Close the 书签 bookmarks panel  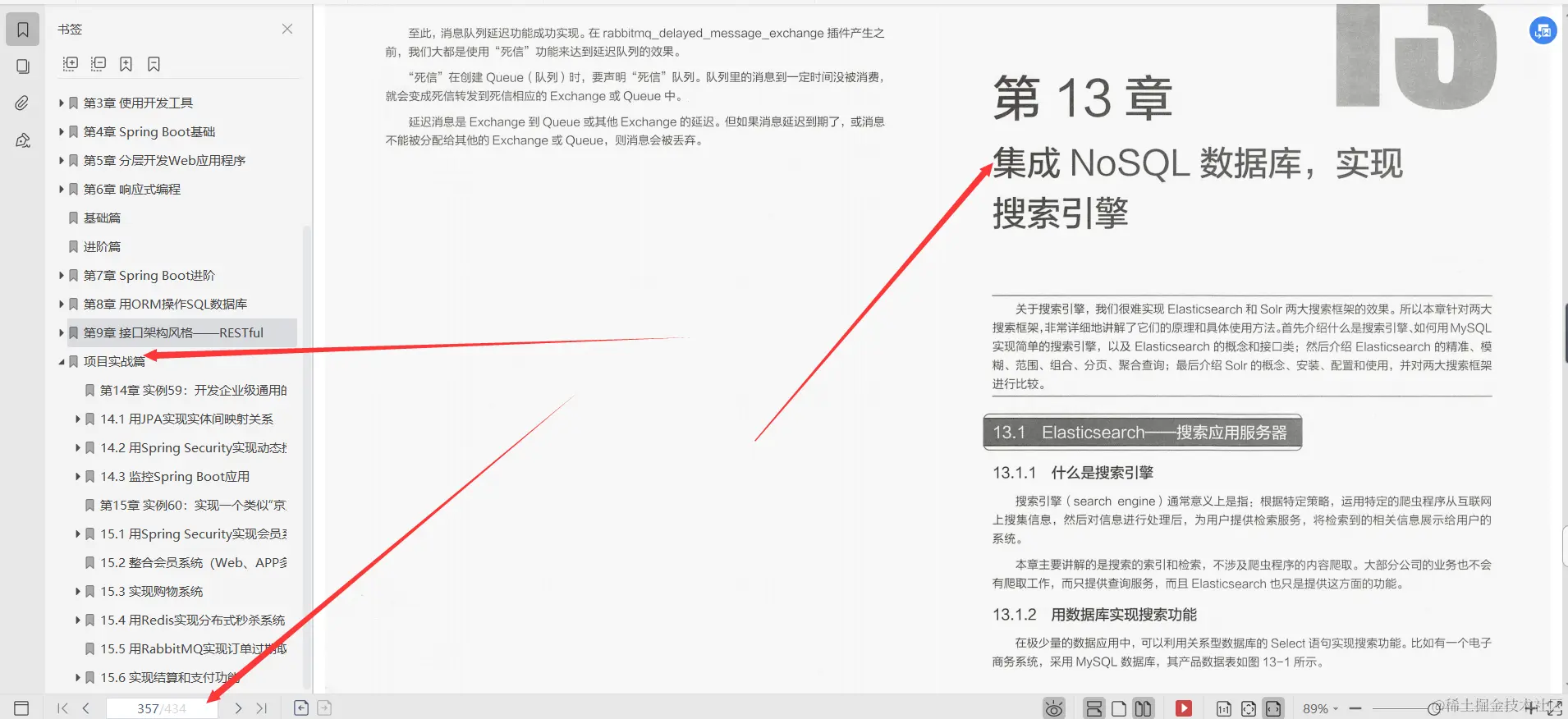(287, 29)
